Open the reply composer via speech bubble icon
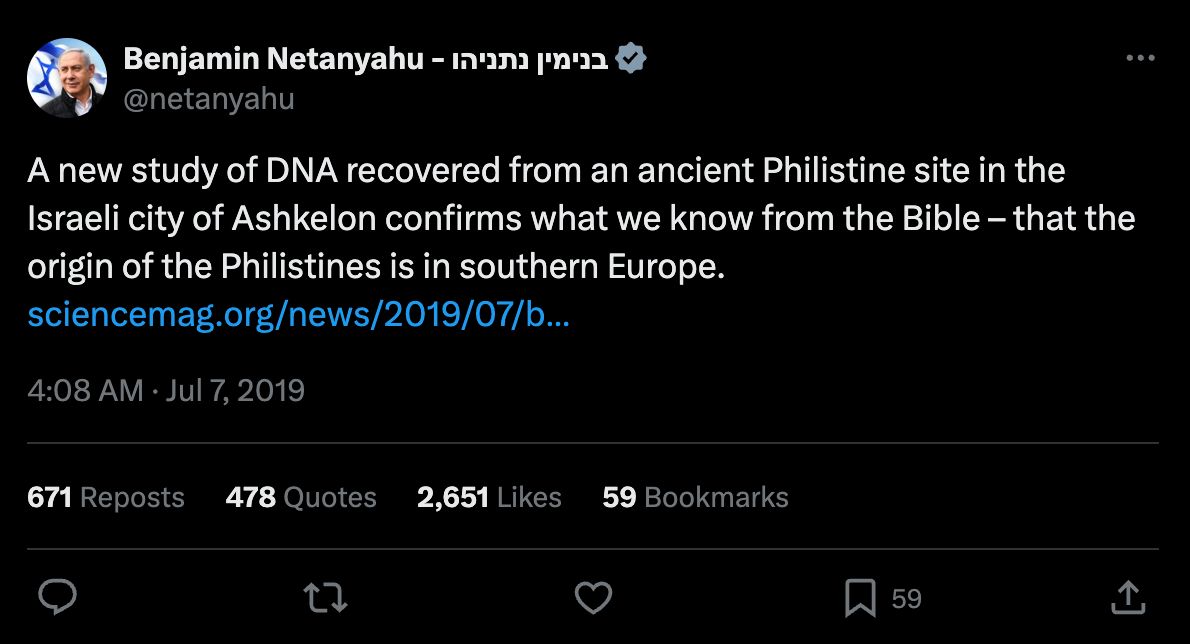Image resolution: width=1190 pixels, height=644 pixels. 58,596
